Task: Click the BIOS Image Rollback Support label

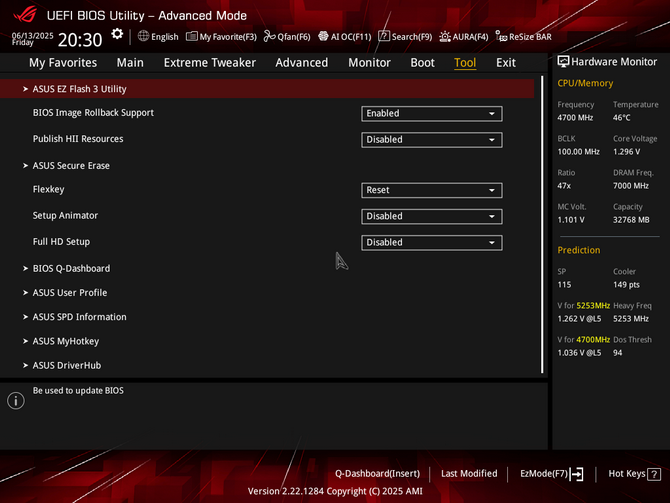Action: pyautogui.click(x=93, y=113)
